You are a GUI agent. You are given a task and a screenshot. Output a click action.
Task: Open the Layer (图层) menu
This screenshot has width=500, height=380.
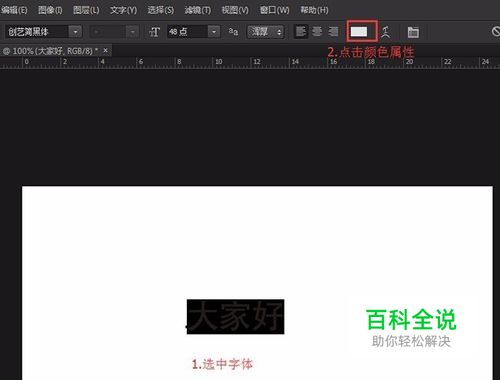click(86, 10)
